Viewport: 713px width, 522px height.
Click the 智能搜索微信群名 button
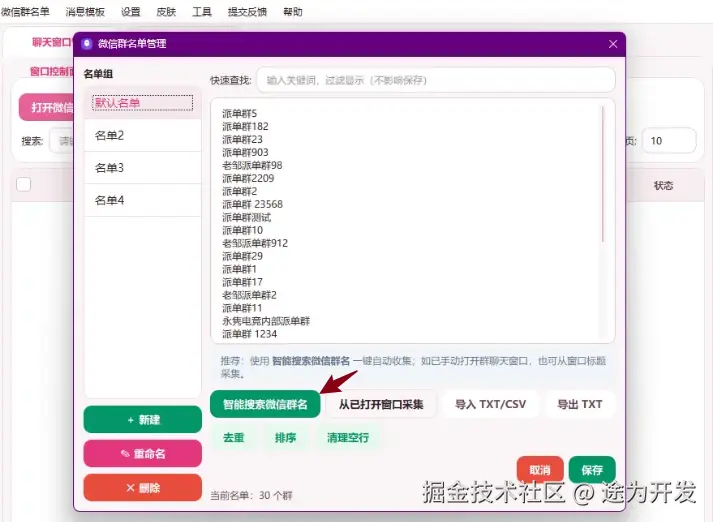pyautogui.click(x=265, y=404)
